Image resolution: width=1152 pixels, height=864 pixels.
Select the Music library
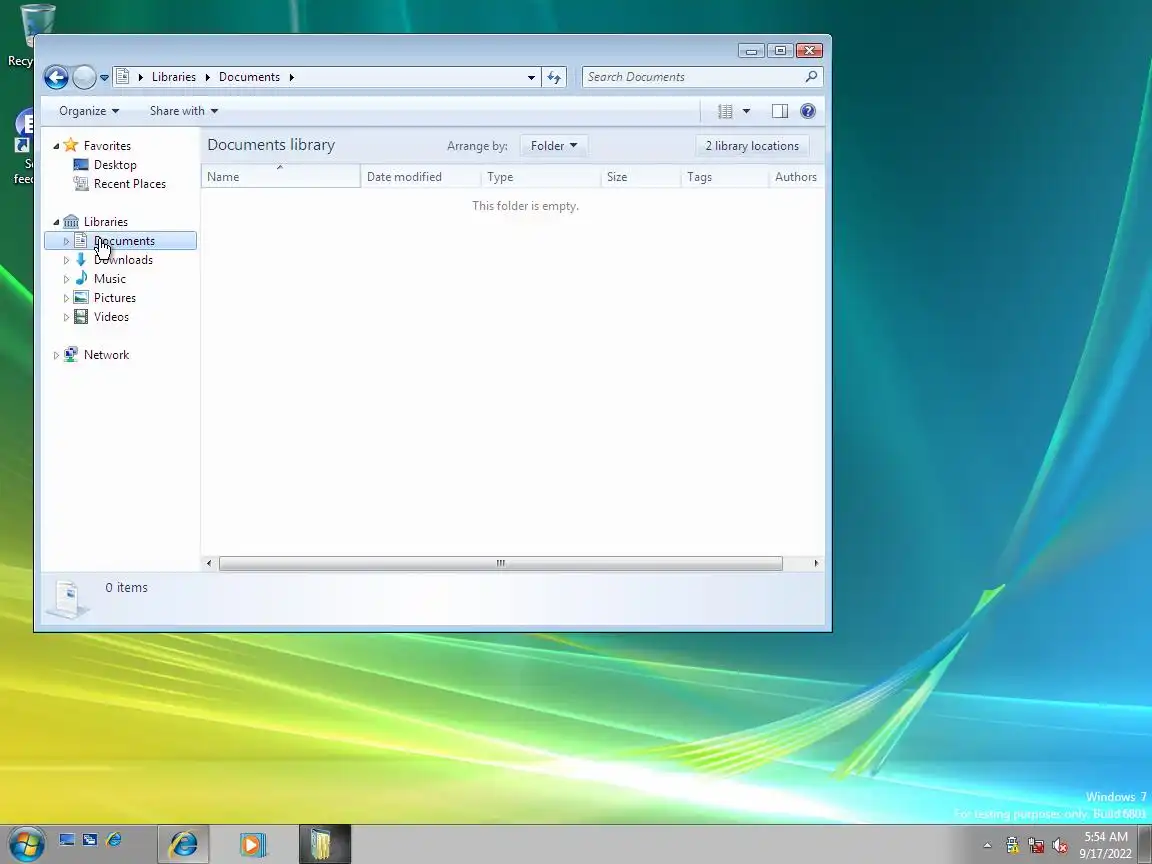click(x=109, y=279)
